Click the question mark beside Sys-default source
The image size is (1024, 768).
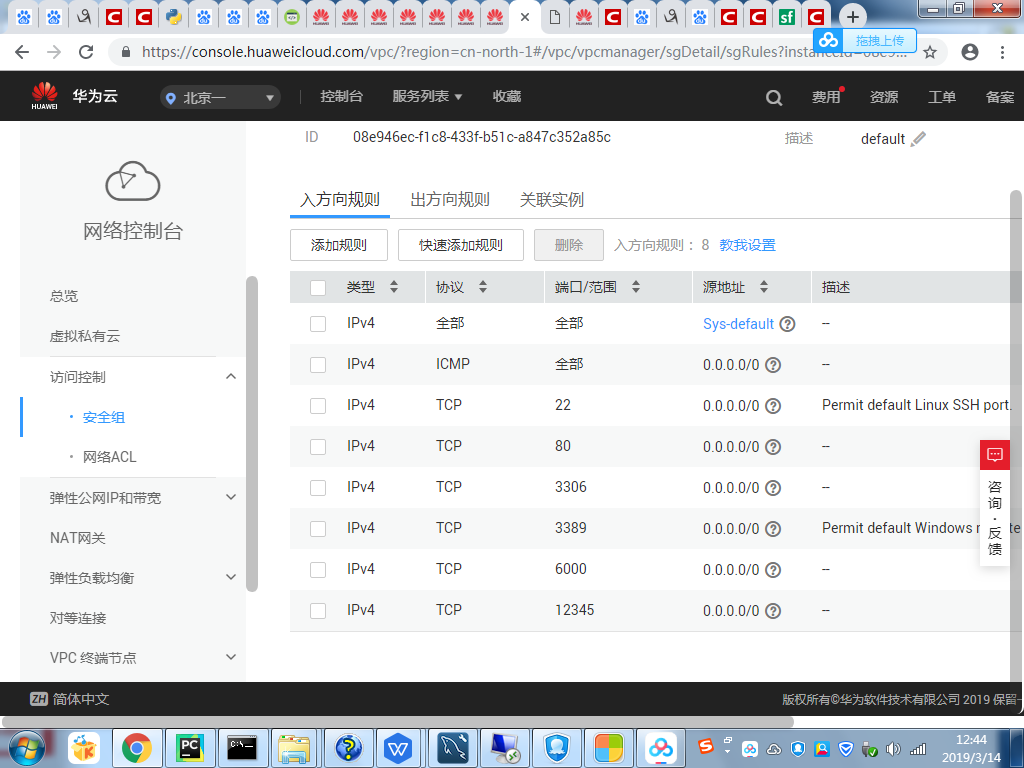789,324
